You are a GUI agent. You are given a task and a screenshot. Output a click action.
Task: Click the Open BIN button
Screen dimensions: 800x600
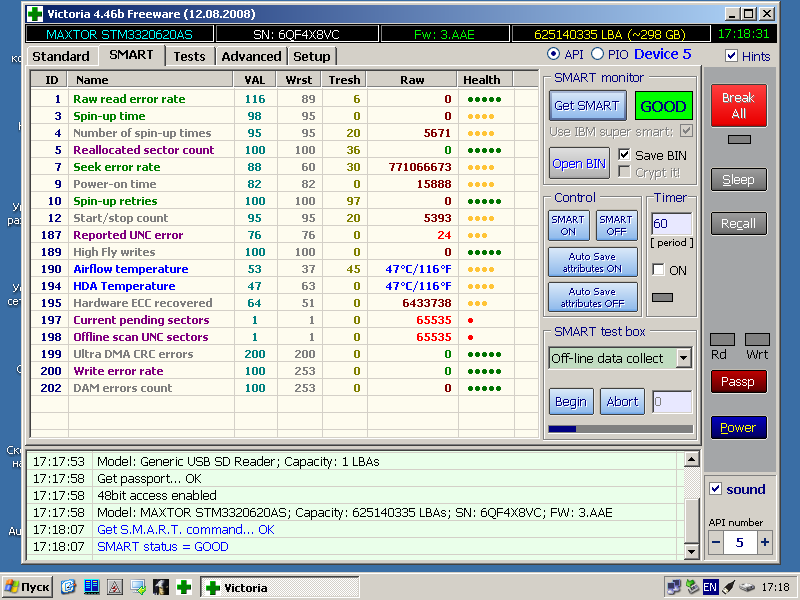pyautogui.click(x=579, y=163)
